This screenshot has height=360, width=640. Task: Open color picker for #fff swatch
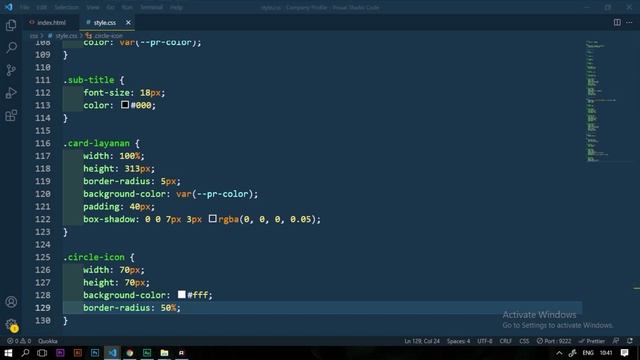point(182,294)
